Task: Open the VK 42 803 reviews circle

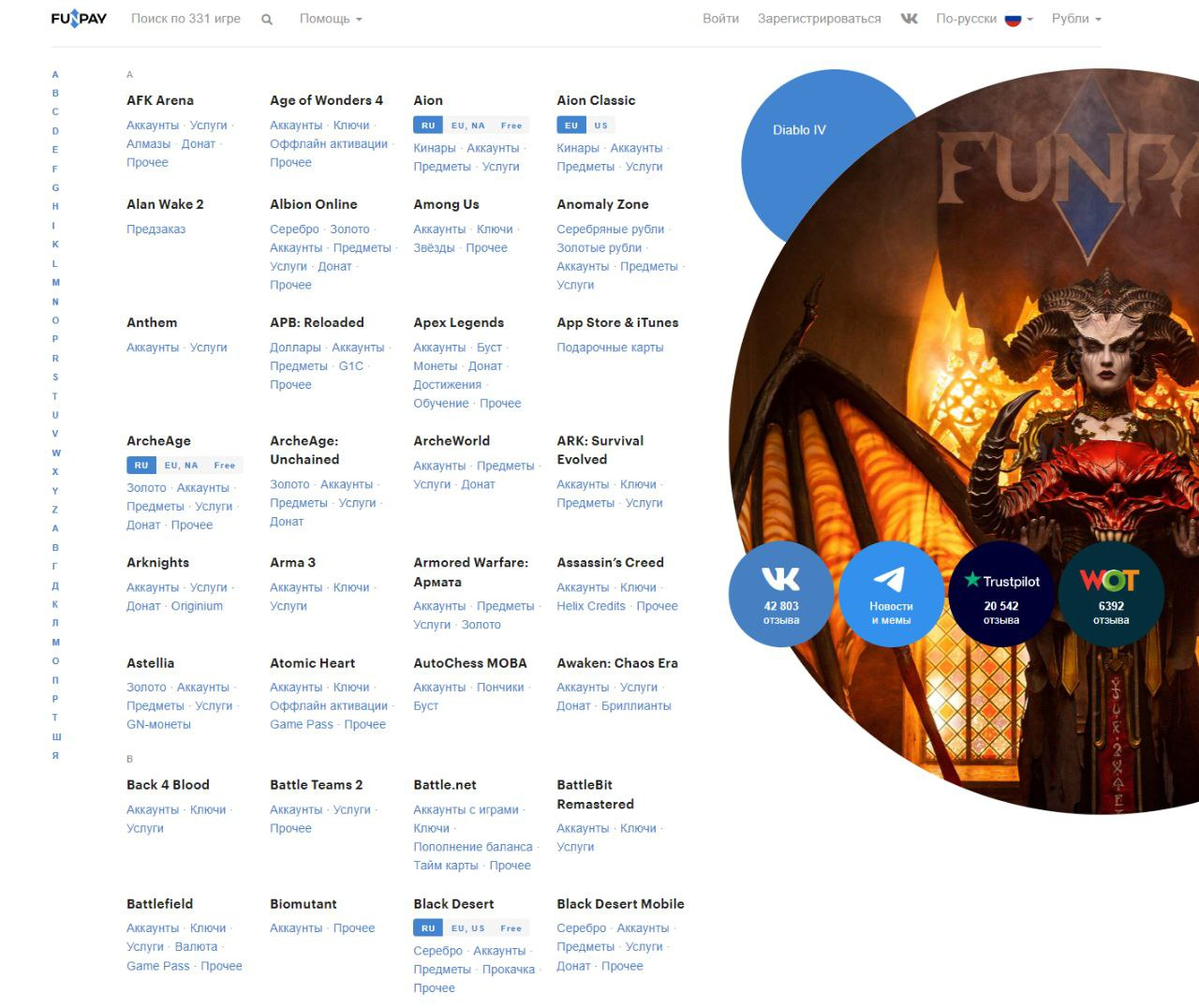Action: pyautogui.click(x=781, y=594)
